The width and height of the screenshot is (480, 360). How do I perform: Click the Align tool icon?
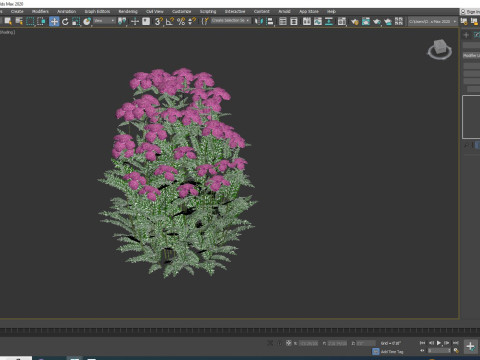270,21
